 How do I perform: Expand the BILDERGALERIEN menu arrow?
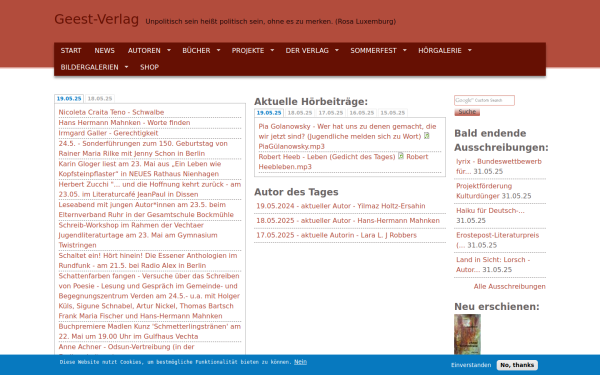[126, 67]
